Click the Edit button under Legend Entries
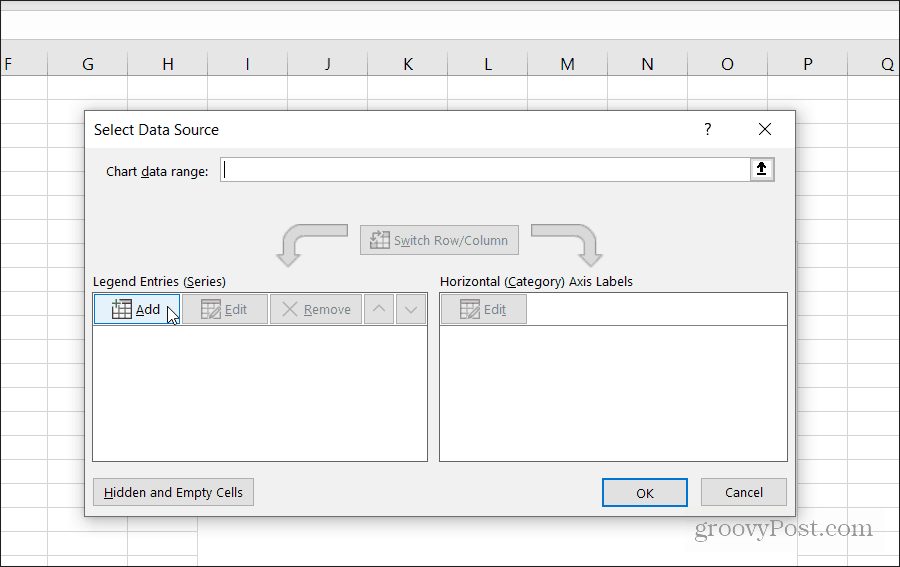The image size is (900, 567). click(x=224, y=309)
